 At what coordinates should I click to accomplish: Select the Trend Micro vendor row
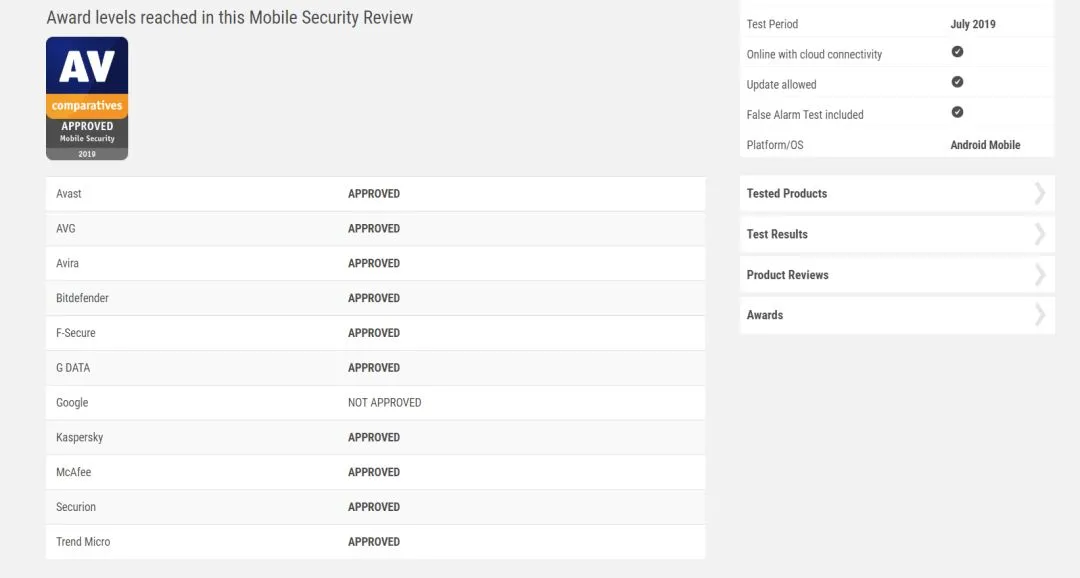[83, 542]
